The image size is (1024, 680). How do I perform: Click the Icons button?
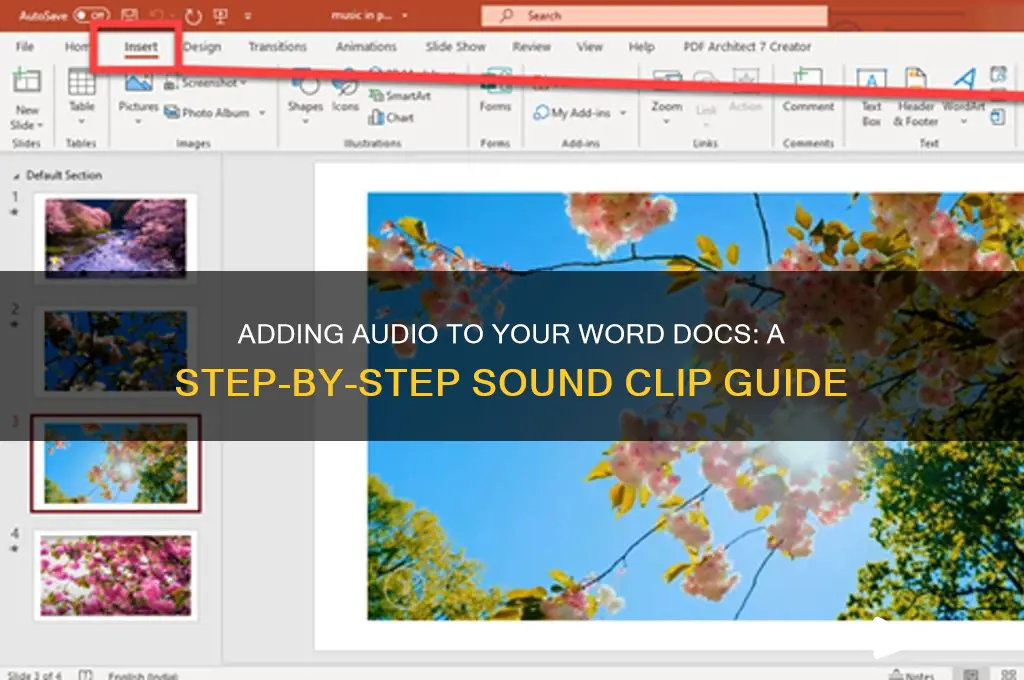click(345, 91)
